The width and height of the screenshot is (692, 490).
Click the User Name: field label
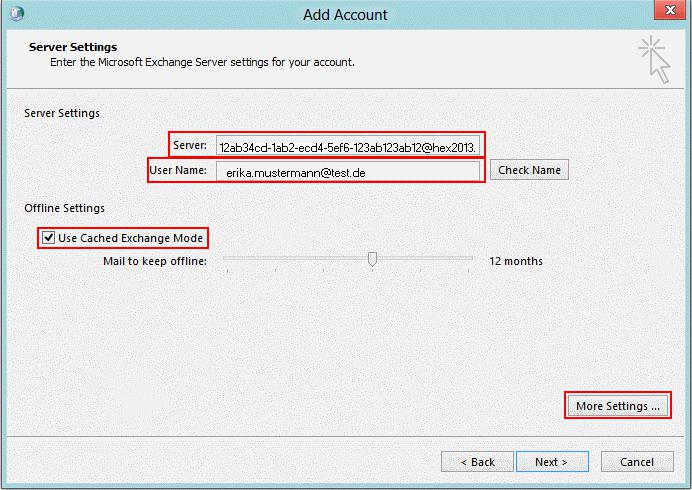(x=178, y=170)
